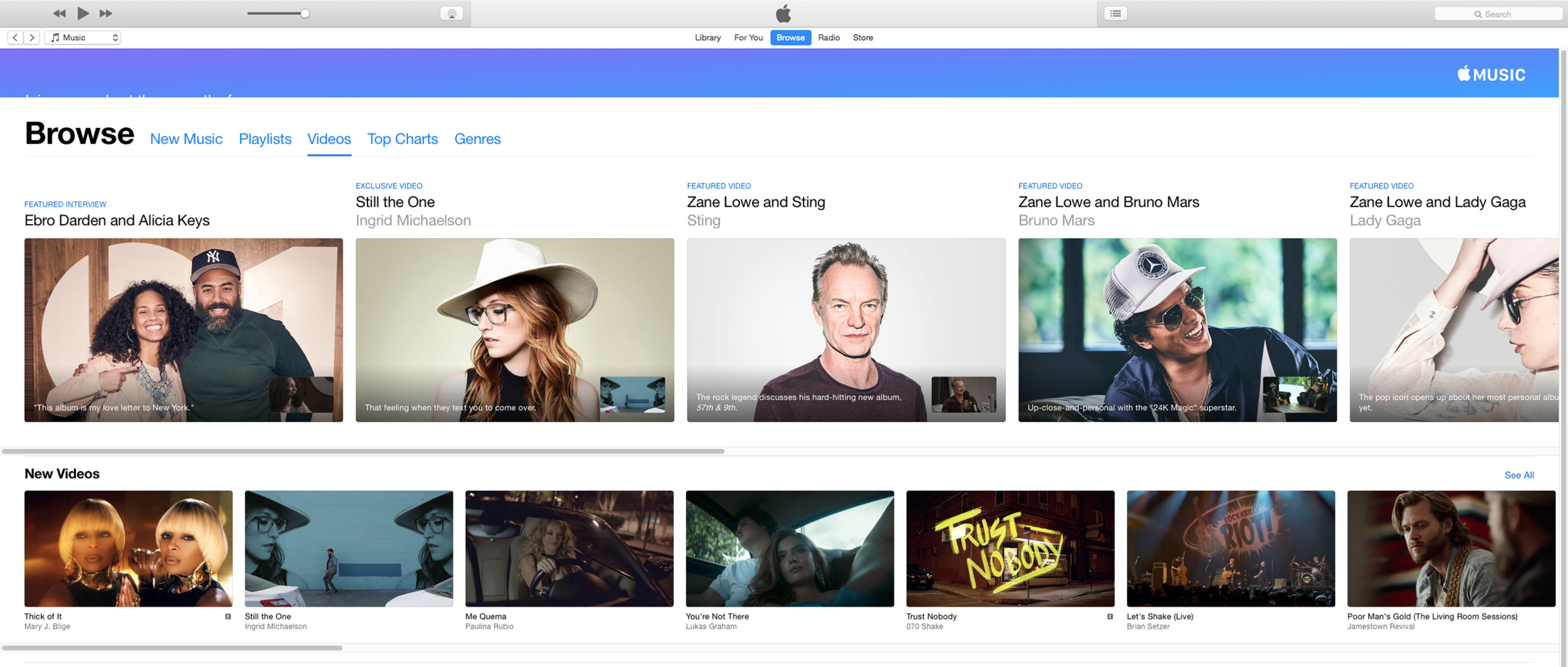Click the small preview inset on Bruno Mars card
1568x667 pixels.
pyautogui.click(x=1295, y=395)
